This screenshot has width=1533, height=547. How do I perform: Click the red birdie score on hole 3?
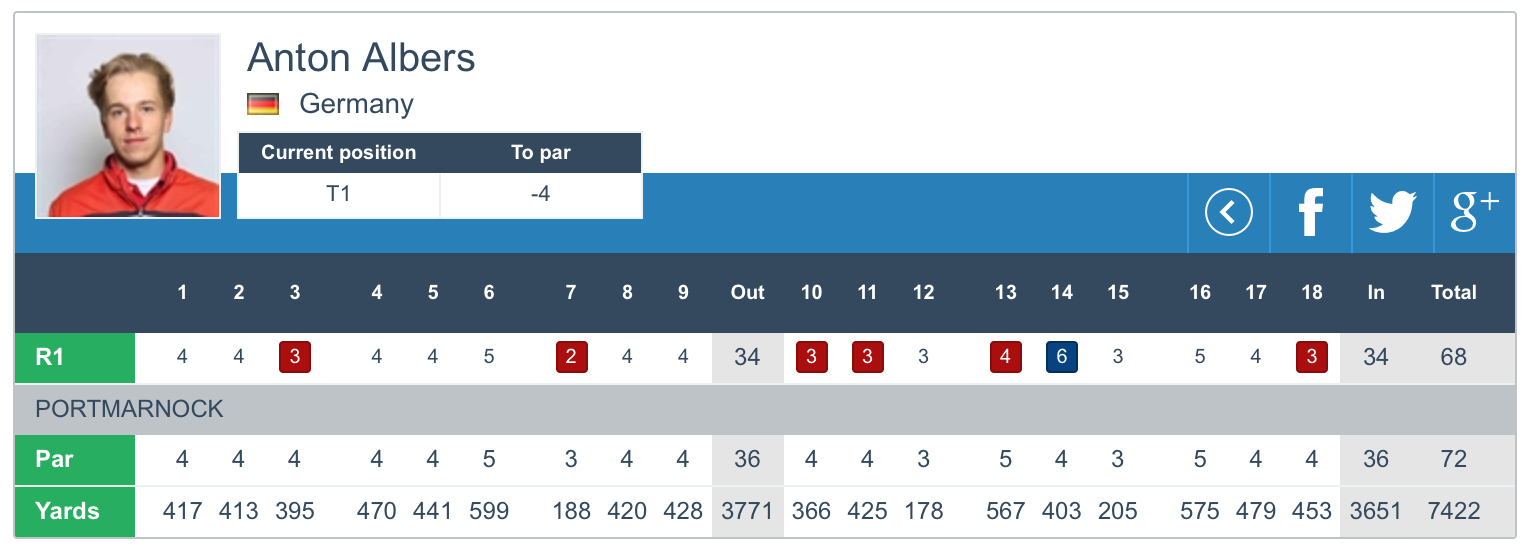294,357
